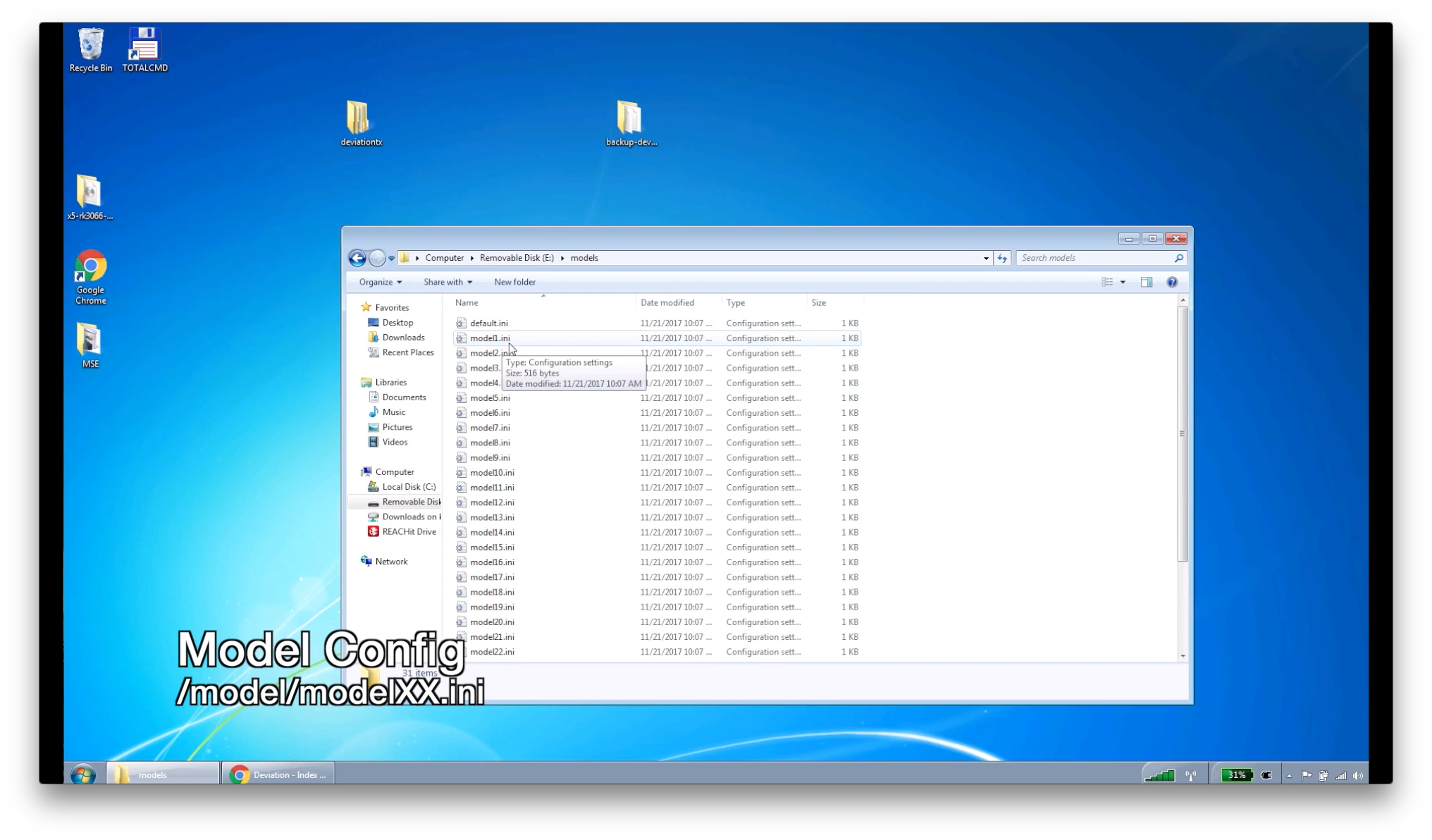This screenshot has height=840, width=1432.
Task: Click the network signal tray icon
Action: pos(1340,775)
